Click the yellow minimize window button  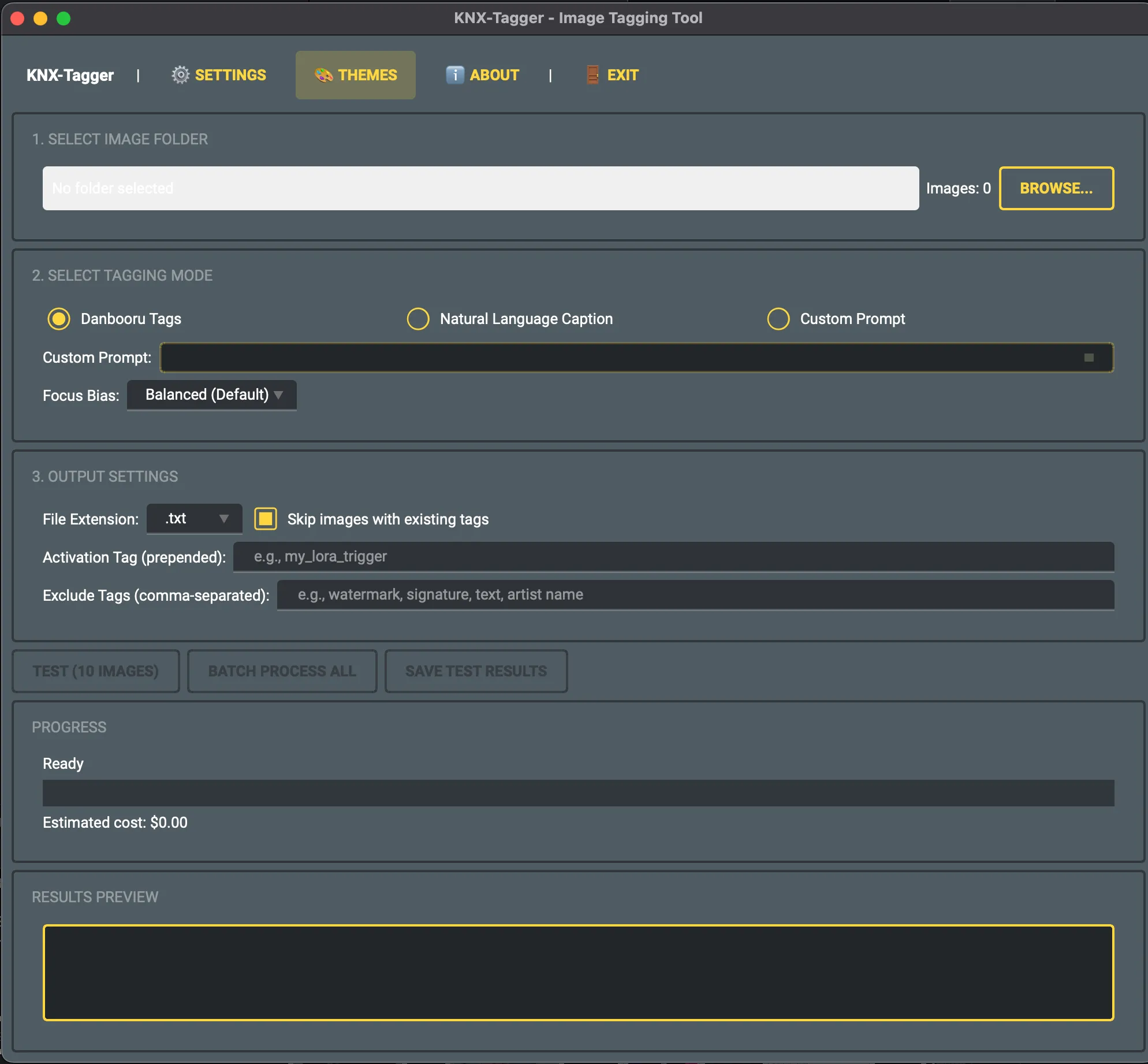pyautogui.click(x=40, y=18)
